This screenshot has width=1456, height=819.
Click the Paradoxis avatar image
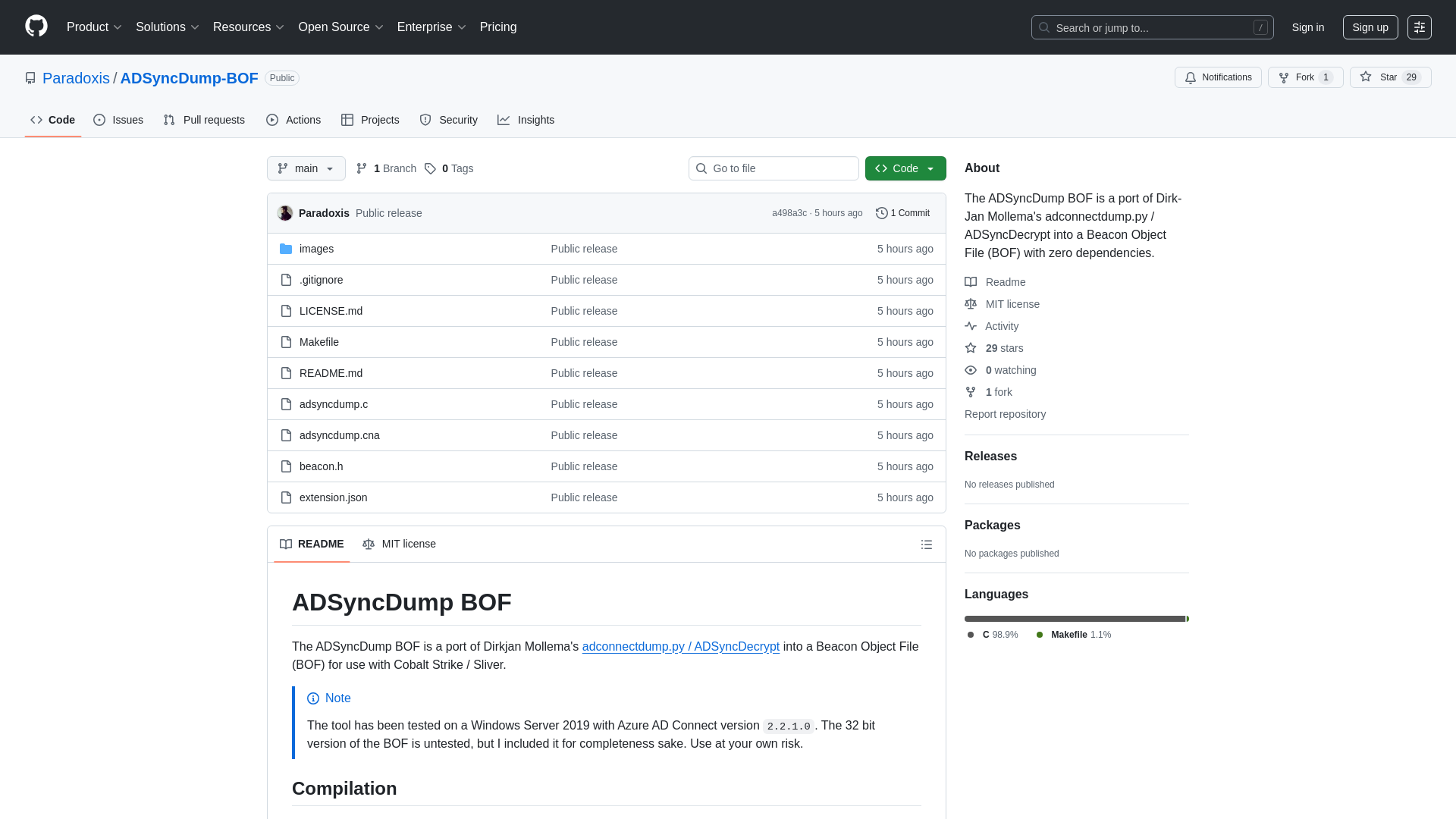point(285,213)
